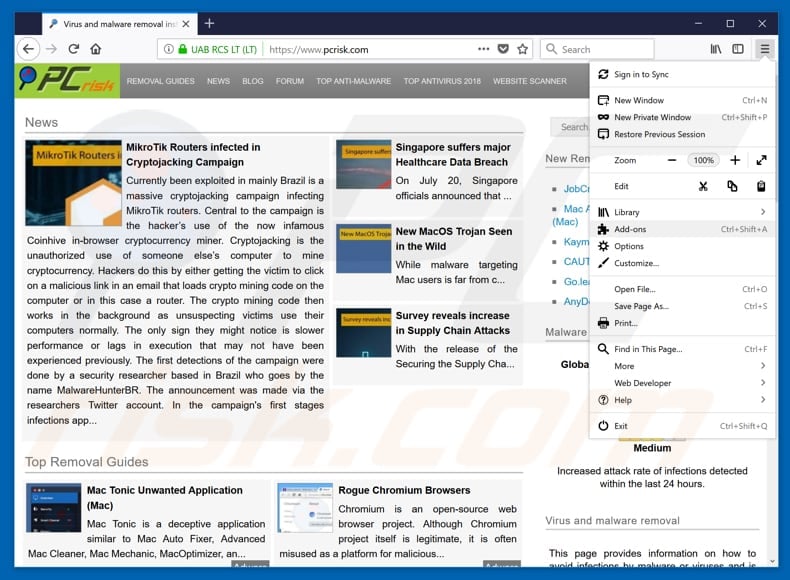Click the browser Search input field
Screen dimensions: 790x580
coord(598,49)
